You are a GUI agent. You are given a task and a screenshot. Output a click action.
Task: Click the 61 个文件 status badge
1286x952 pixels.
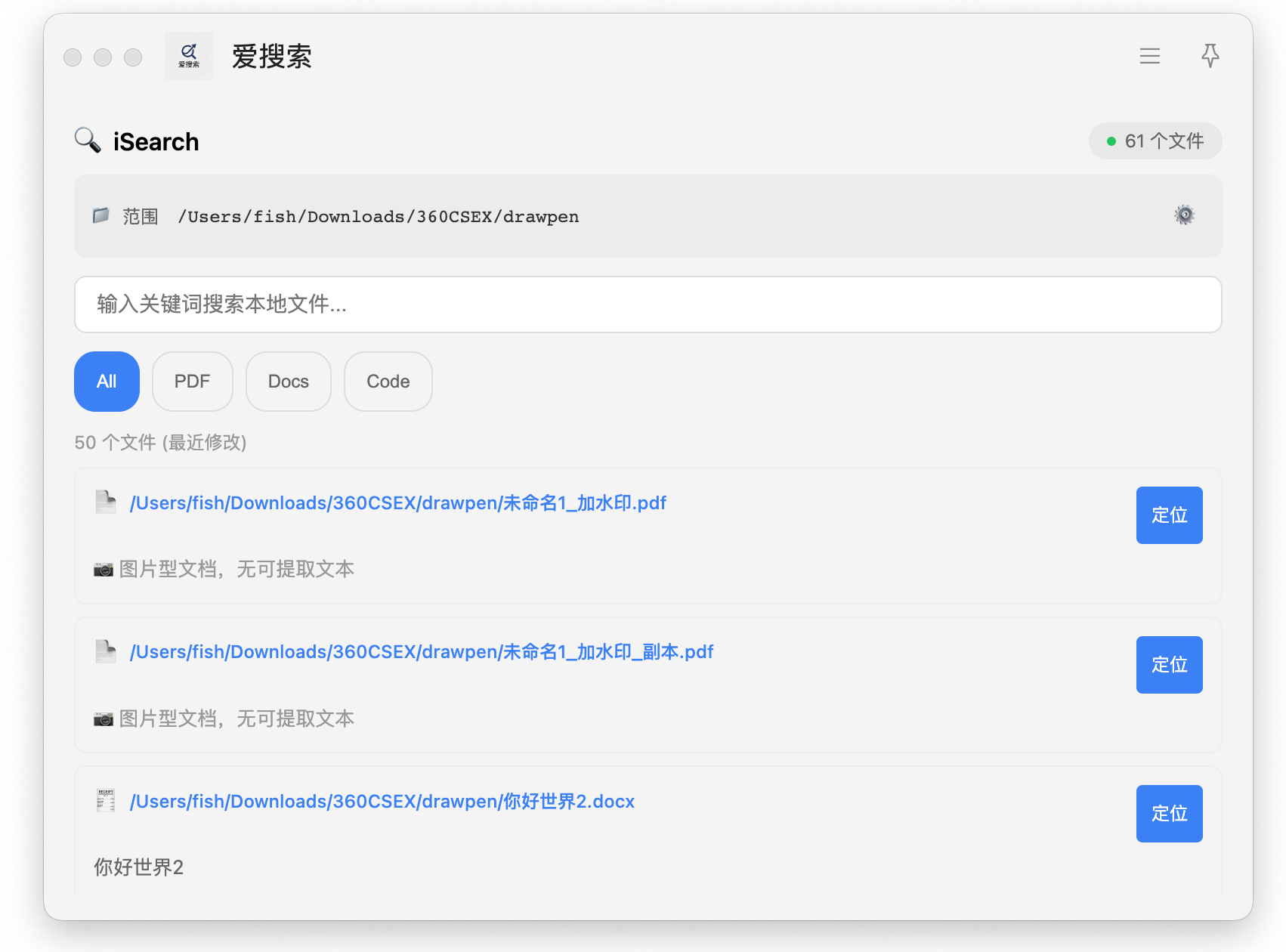pyautogui.click(x=1155, y=141)
